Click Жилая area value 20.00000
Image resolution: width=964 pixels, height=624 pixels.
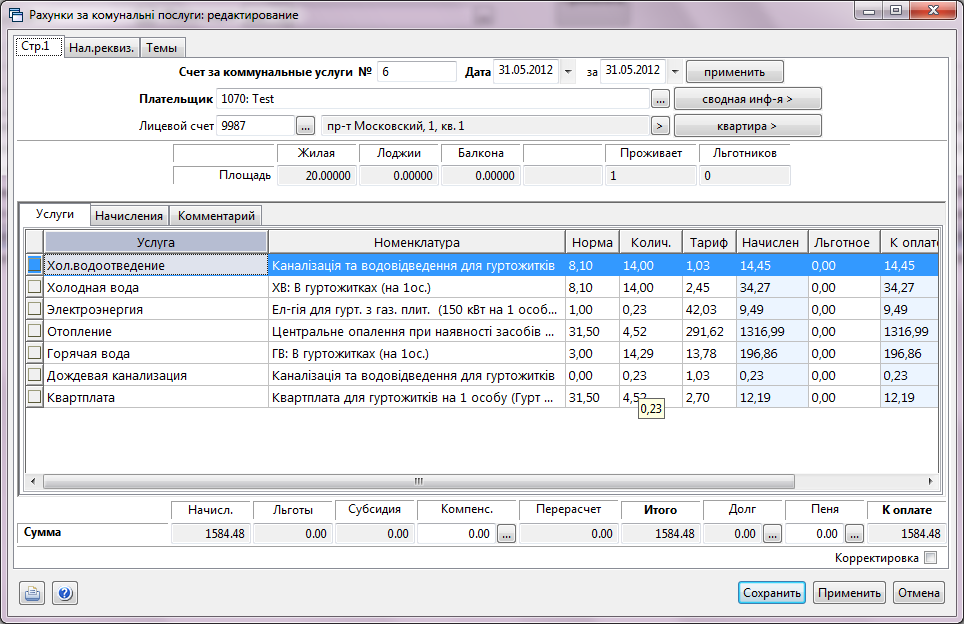[317, 176]
